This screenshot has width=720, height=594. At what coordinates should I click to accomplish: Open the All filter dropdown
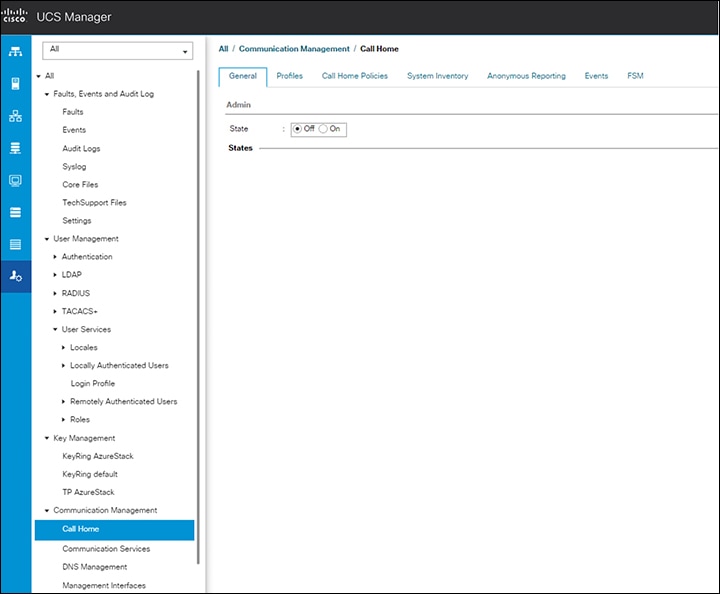click(x=118, y=50)
